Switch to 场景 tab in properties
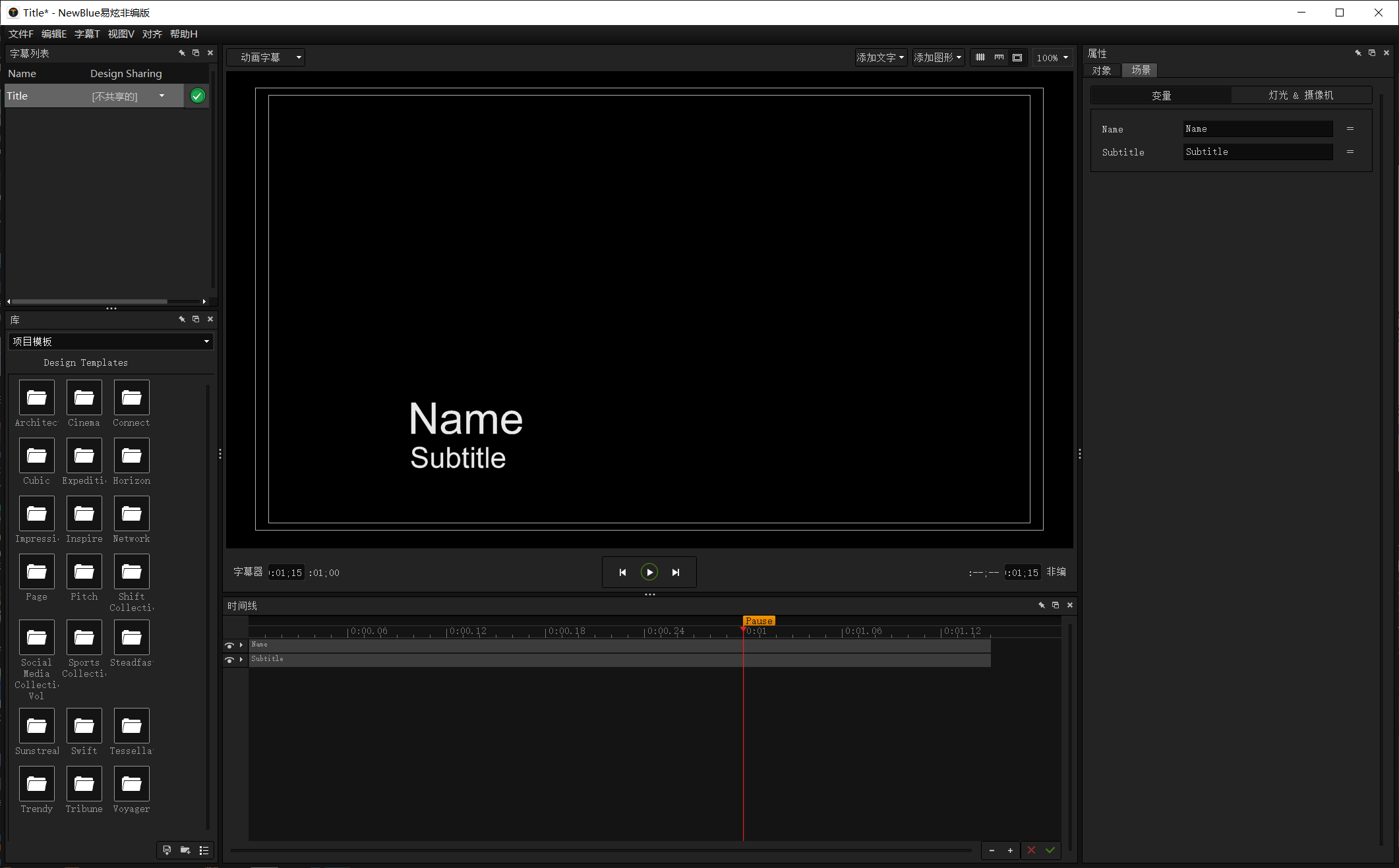1399x868 pixels. [1139, 70]
